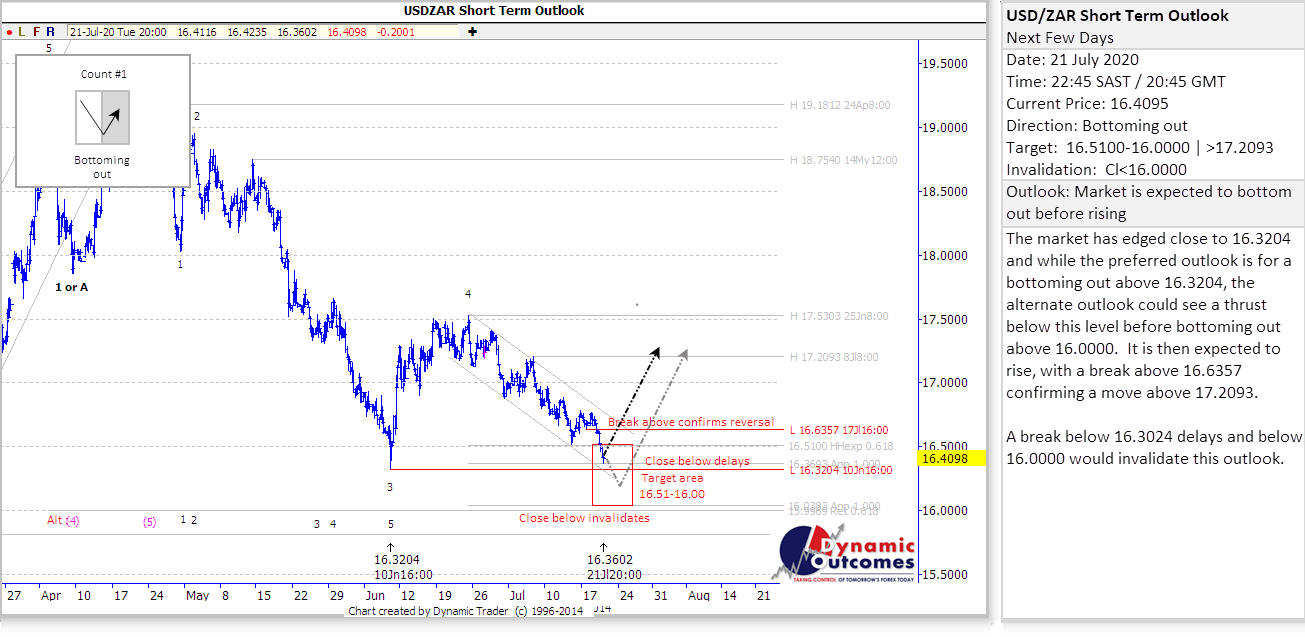Click the 17.0000 price axis label

pyautogui.click(x=945, y=383)
